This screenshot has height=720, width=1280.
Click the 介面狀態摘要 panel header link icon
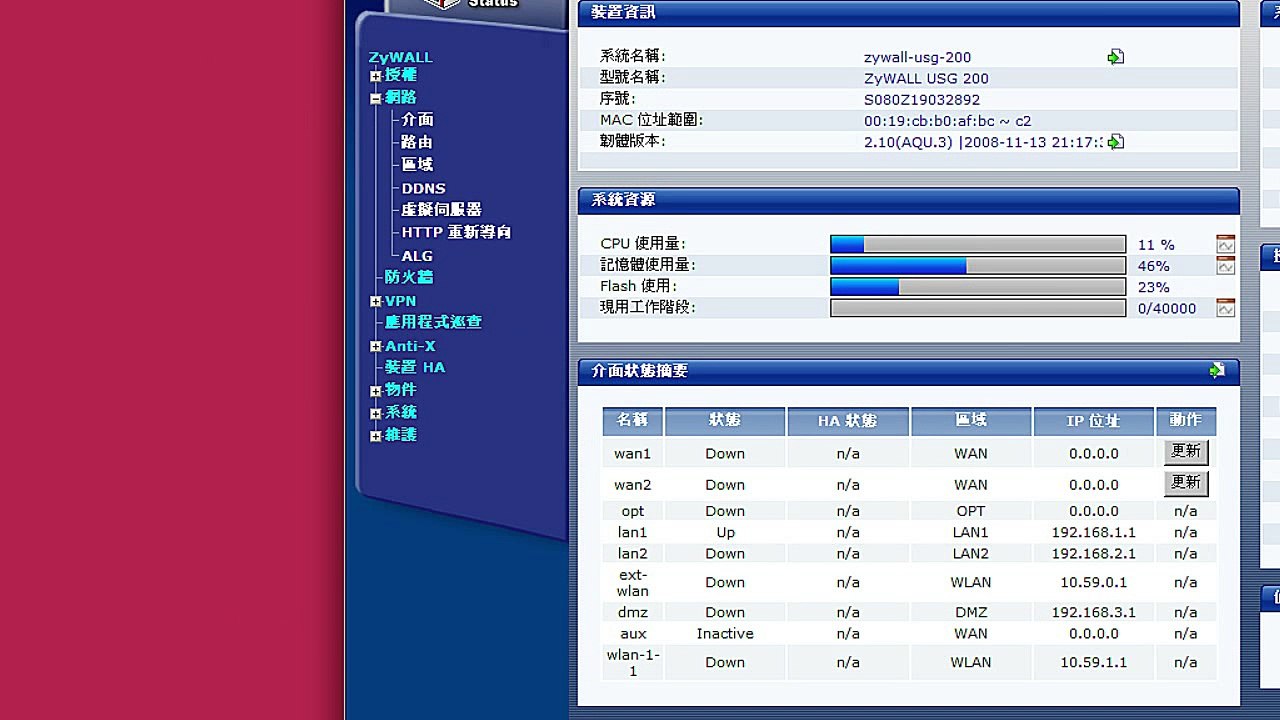[x=1217, y=370]
